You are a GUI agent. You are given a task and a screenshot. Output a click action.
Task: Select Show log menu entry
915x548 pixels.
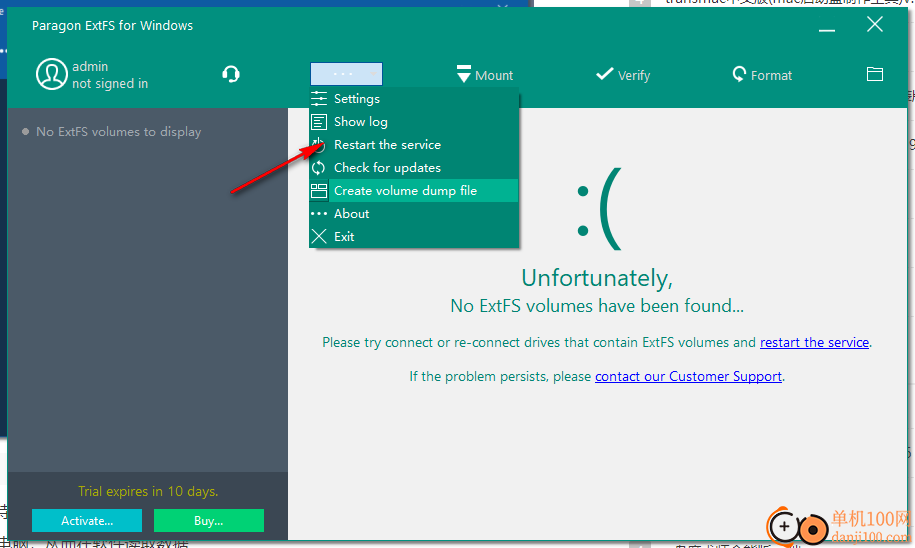(414, 121)
